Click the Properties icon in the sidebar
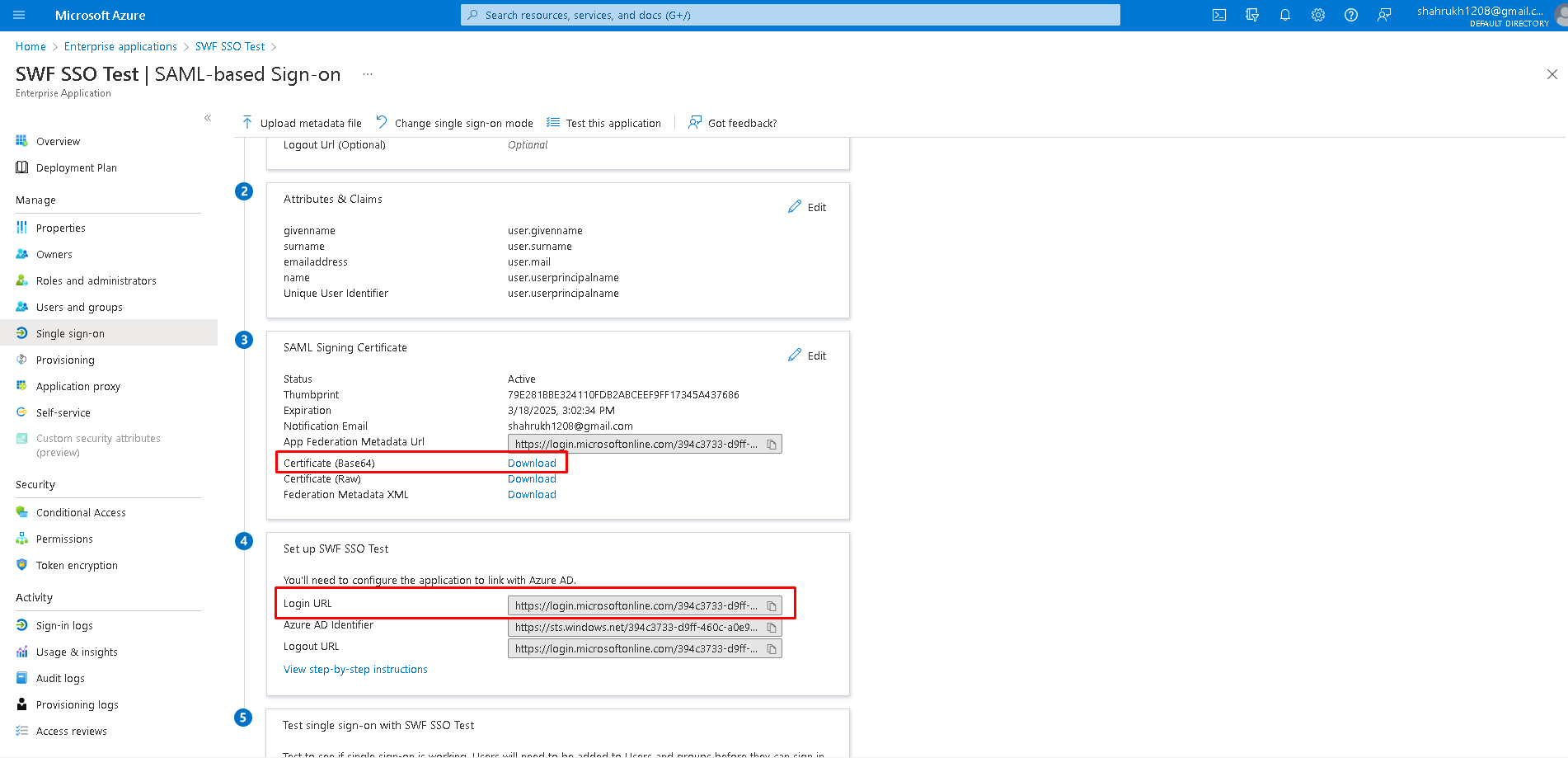 click(22, 228)
